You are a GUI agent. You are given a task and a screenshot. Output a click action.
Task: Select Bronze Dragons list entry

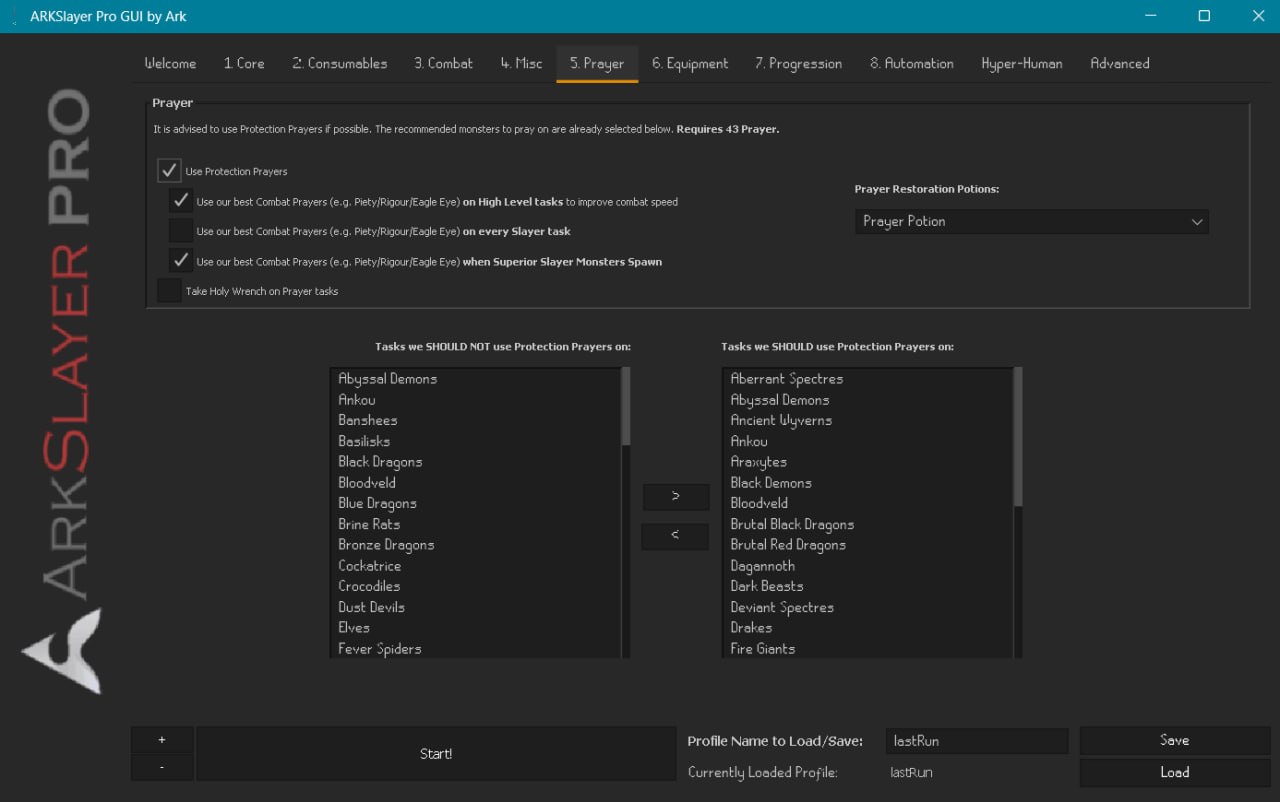(476, 545)
